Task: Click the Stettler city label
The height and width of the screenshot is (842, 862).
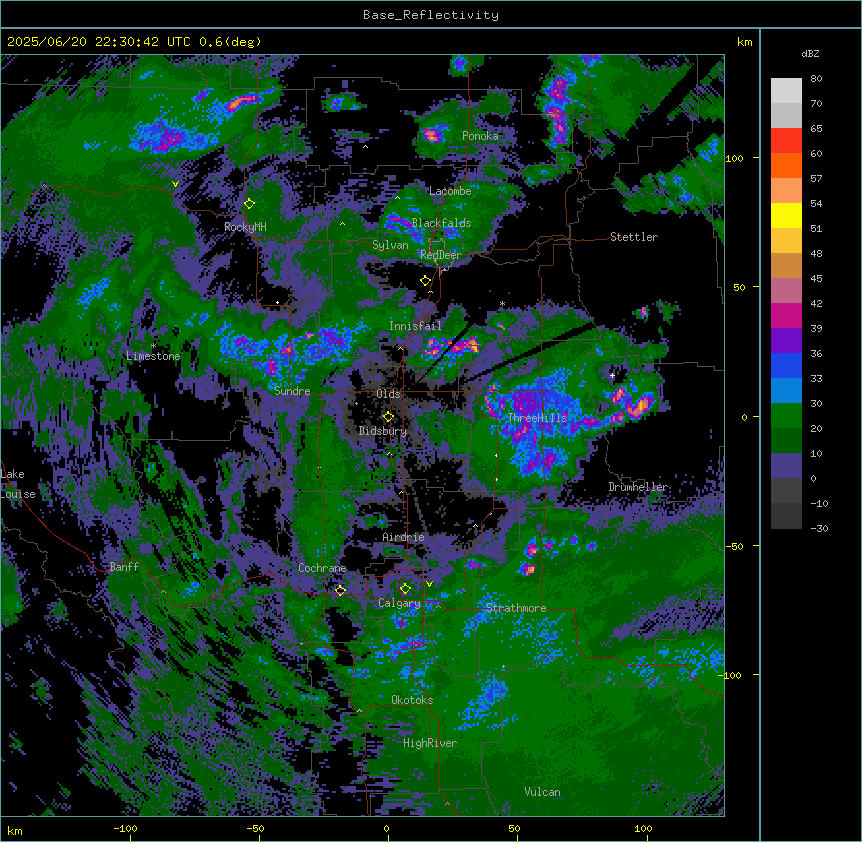Action: pyautogui.click(x=634, y=237)
